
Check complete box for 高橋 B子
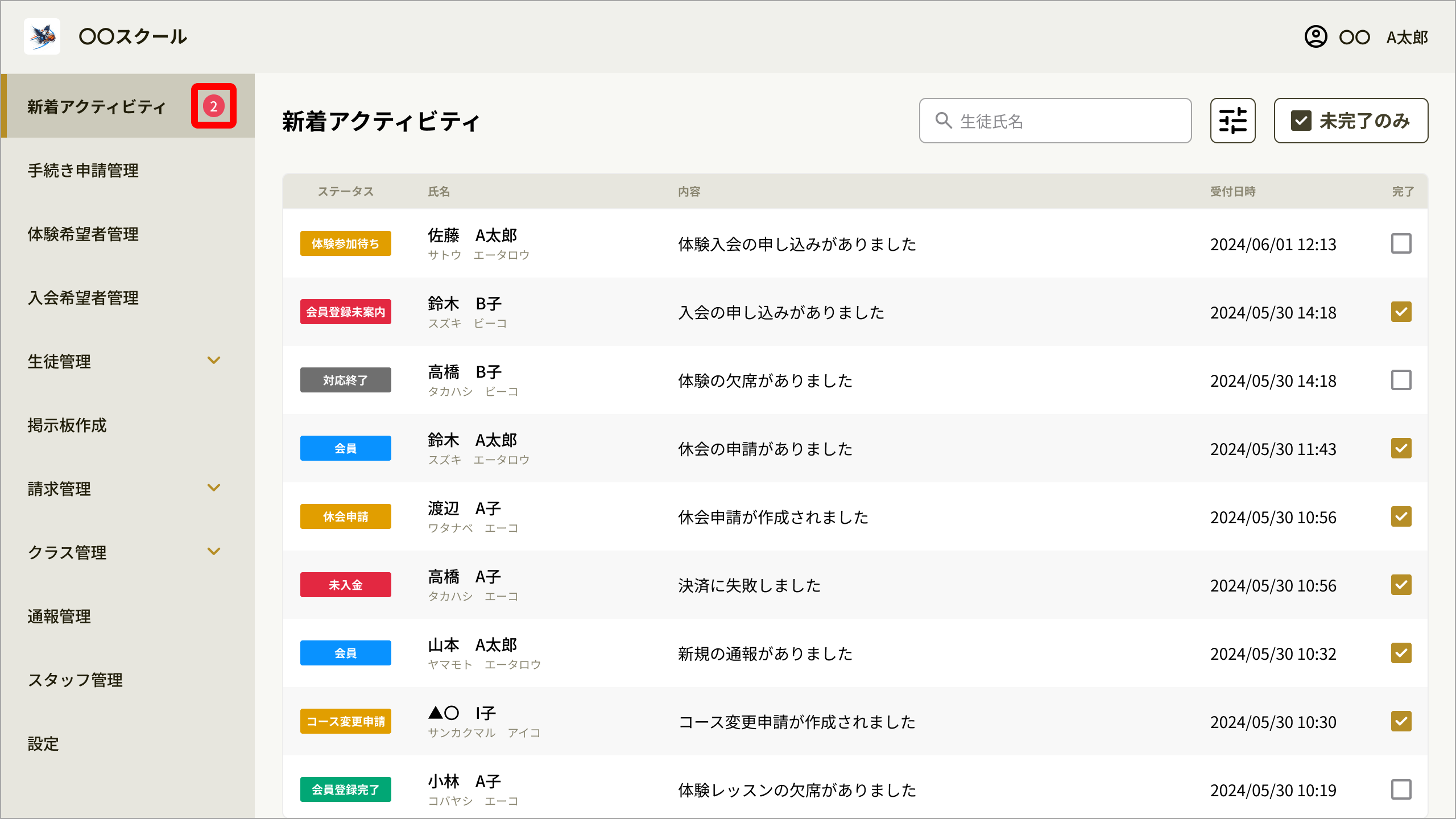pos(1401,380)
